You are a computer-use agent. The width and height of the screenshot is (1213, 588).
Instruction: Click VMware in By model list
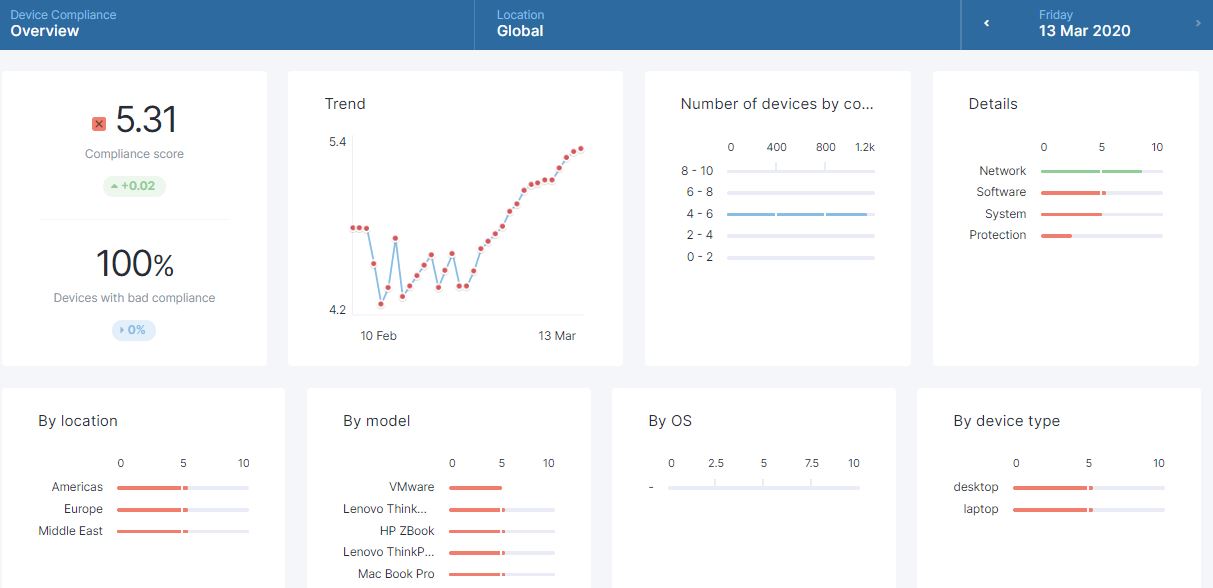[412, 487]
